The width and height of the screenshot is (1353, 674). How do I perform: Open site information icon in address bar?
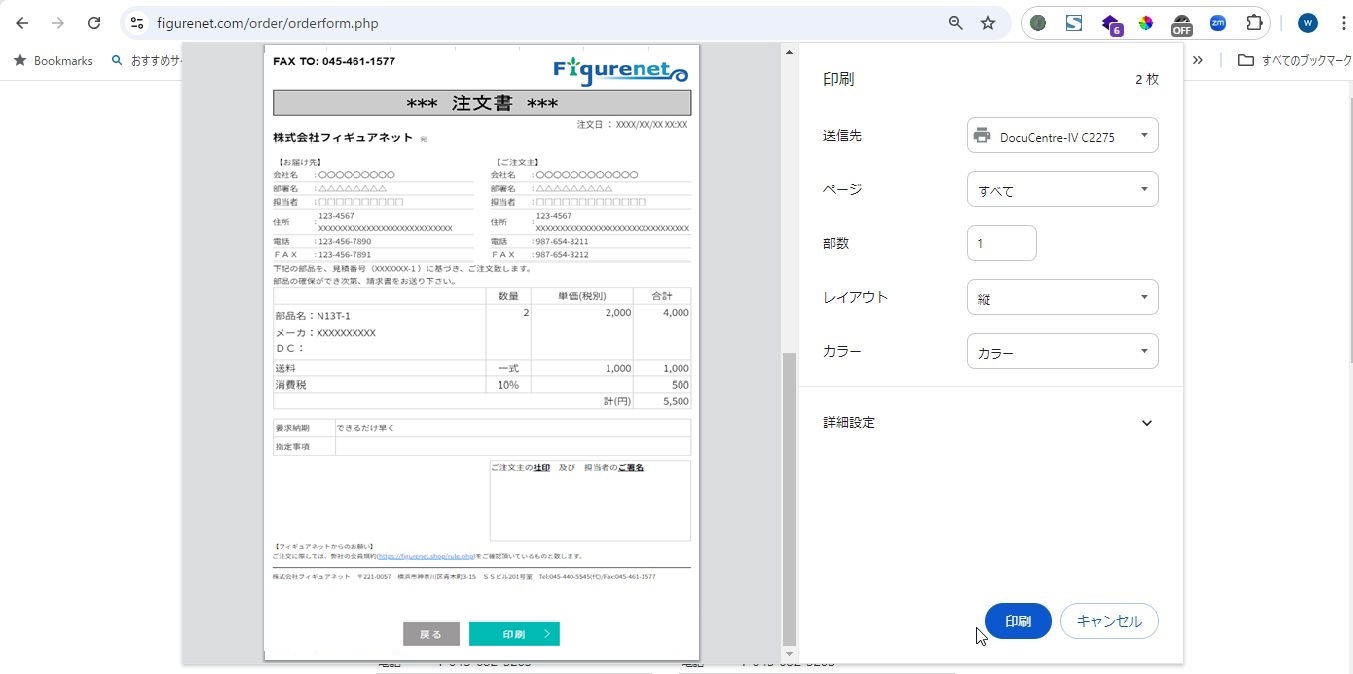[x=137, y=23]
